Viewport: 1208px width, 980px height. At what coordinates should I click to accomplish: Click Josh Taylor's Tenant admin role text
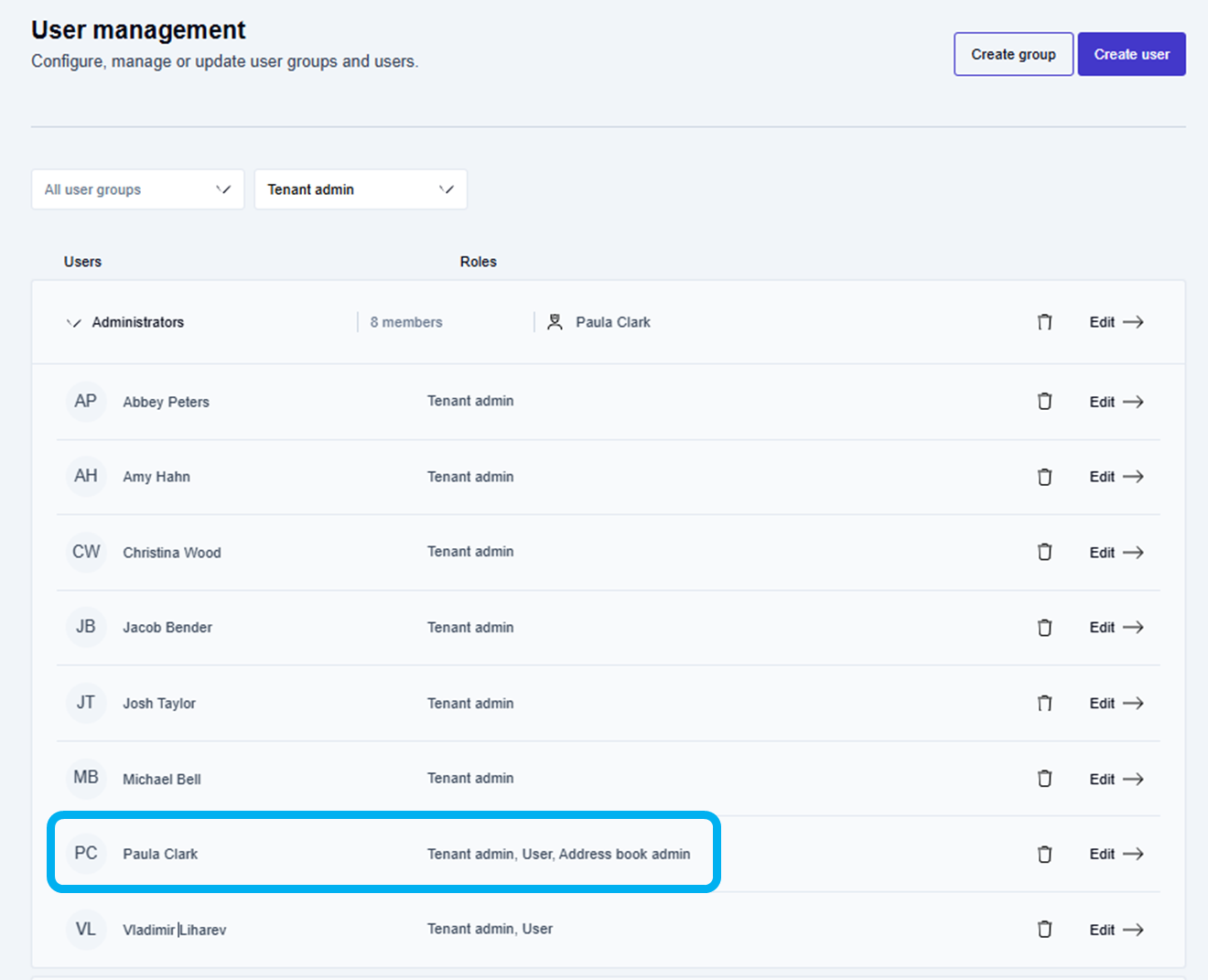tap(470, 703)
